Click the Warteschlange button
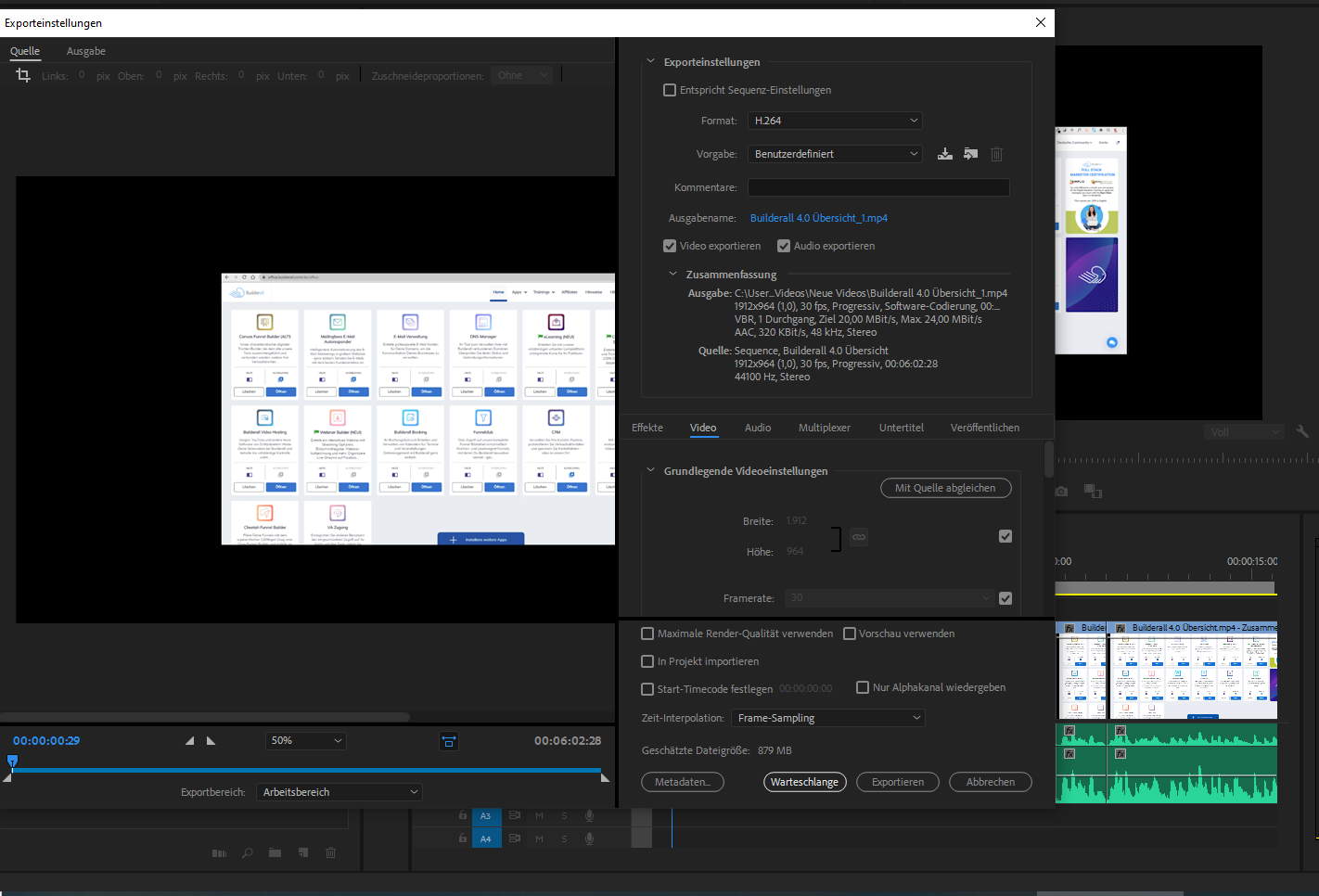 pyautogui.click(x=804, y=782)
